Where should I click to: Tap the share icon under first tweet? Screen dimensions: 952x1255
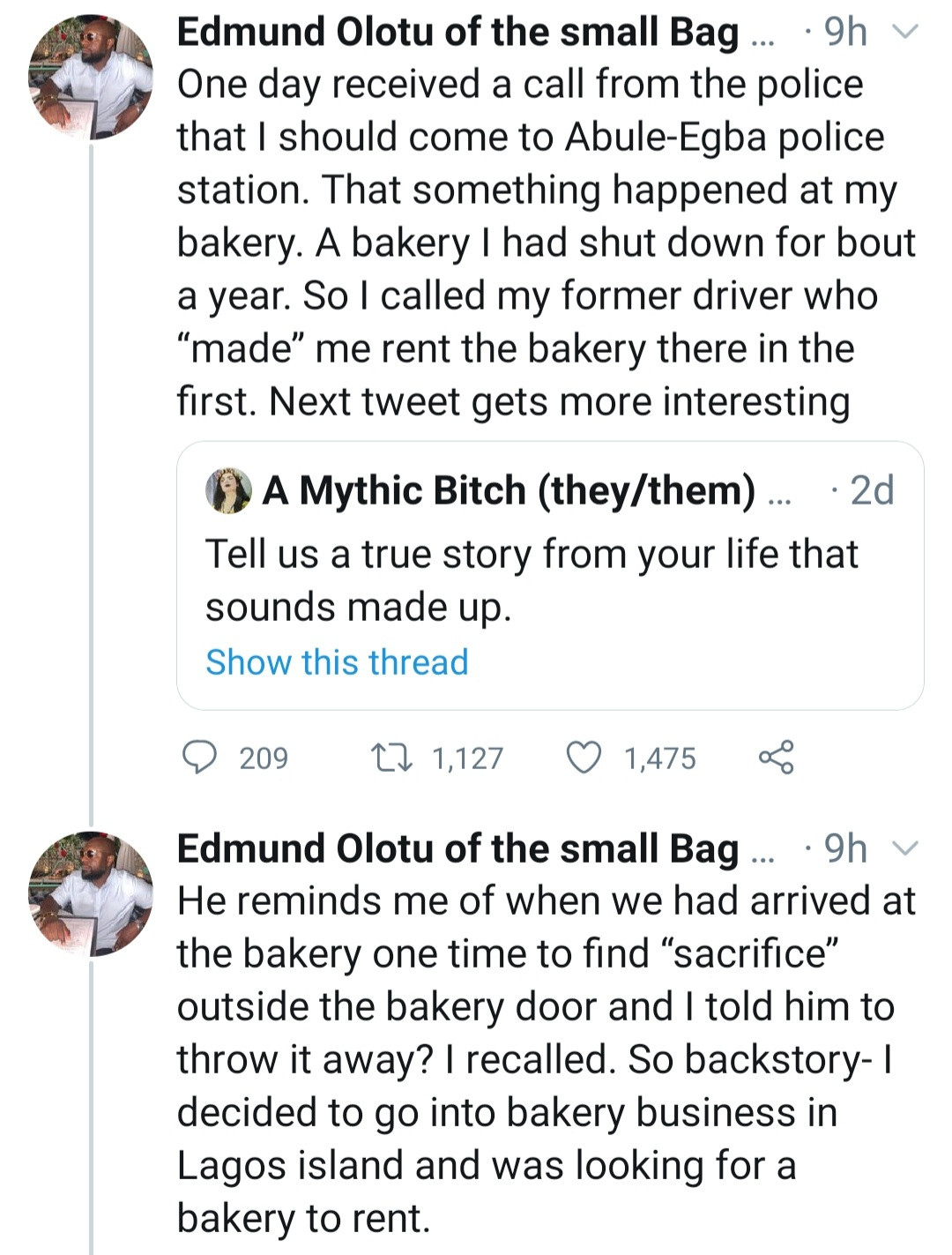point(776,758)
